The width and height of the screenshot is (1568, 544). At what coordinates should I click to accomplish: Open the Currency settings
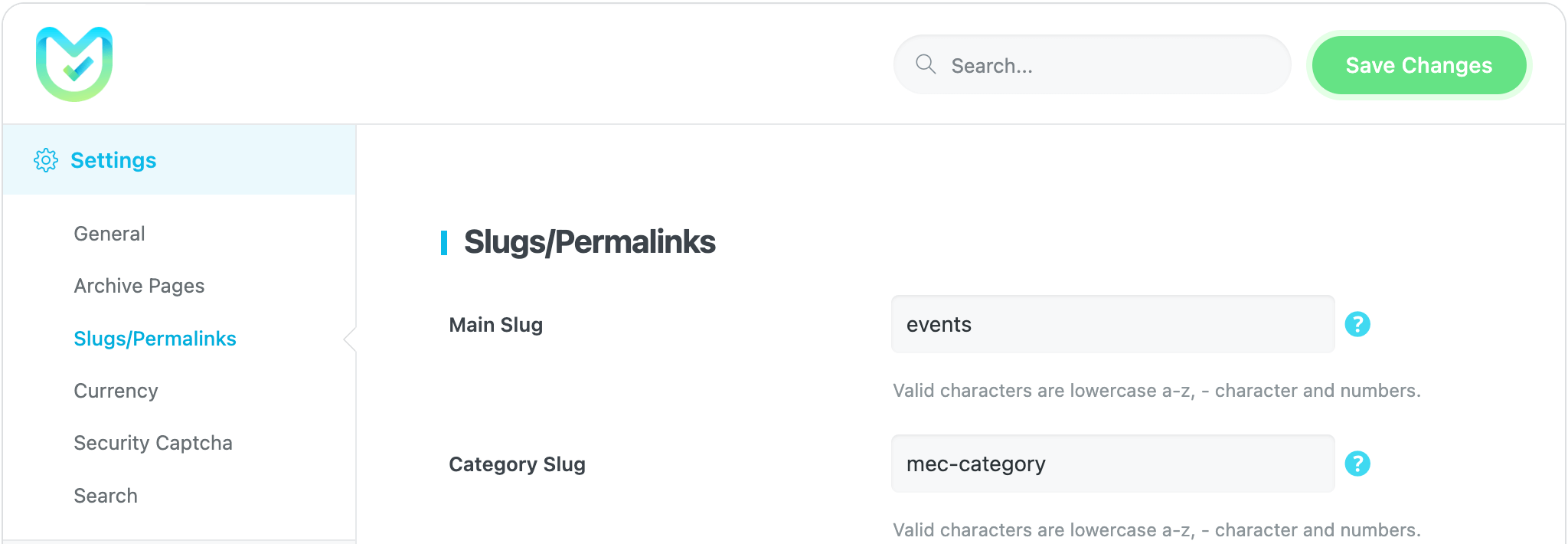click(x=116, y=391)
